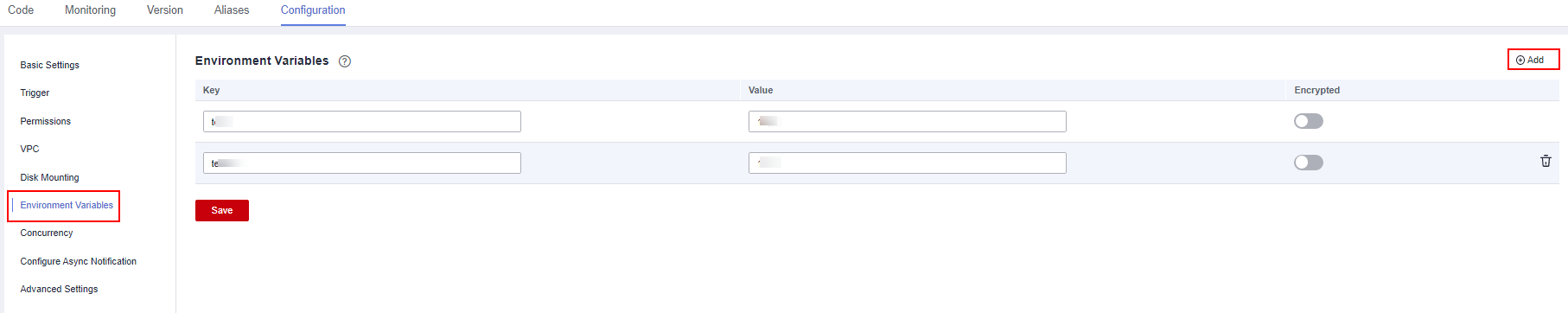Click the first row Key input field
Viewport: 1568px width, 313px height.
(x=362, y=121)
